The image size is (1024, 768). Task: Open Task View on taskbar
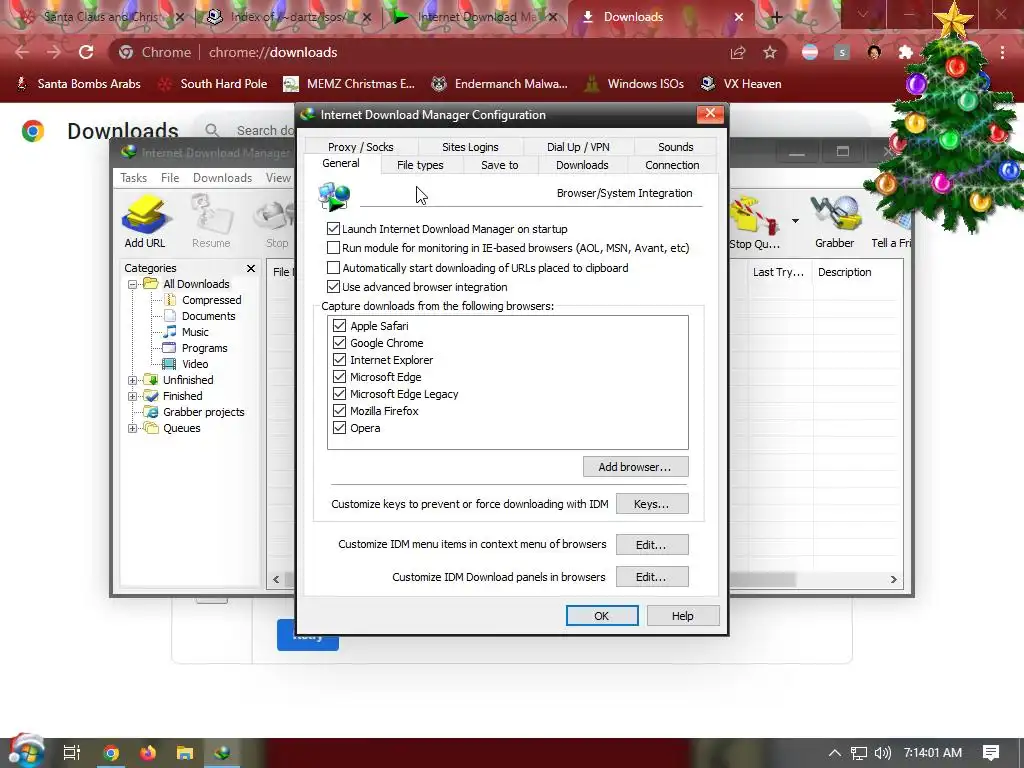tap(71, 753)
